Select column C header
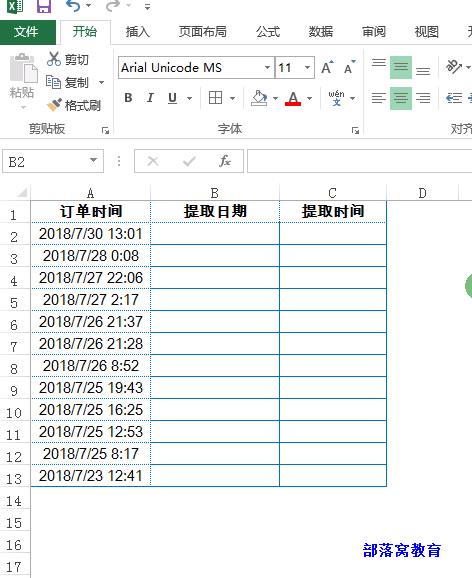472x578 pixels. tap(333, 192)
